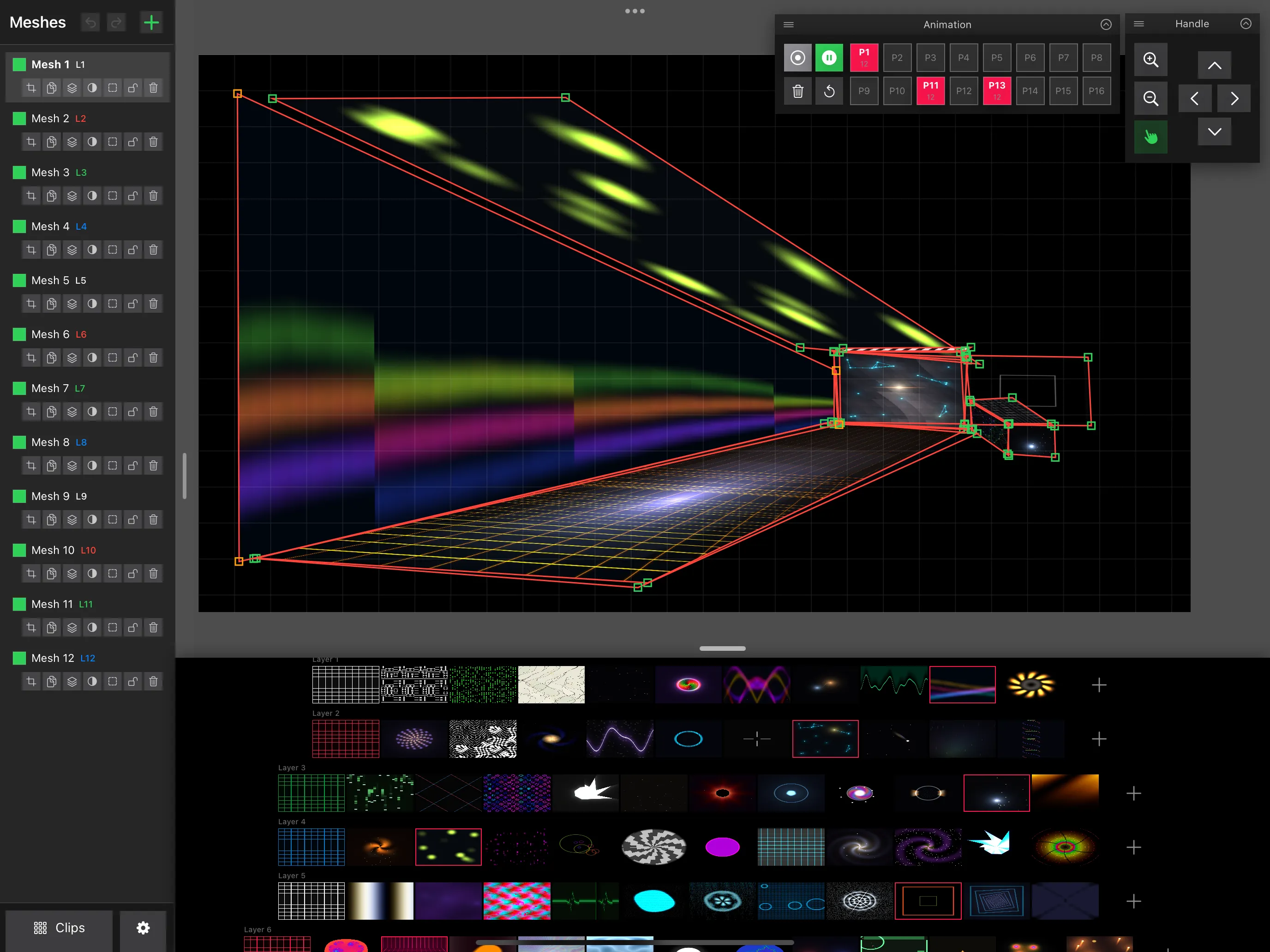Open the Clips tab
Screen dimensions: 1270x952
tap(59, 928)
